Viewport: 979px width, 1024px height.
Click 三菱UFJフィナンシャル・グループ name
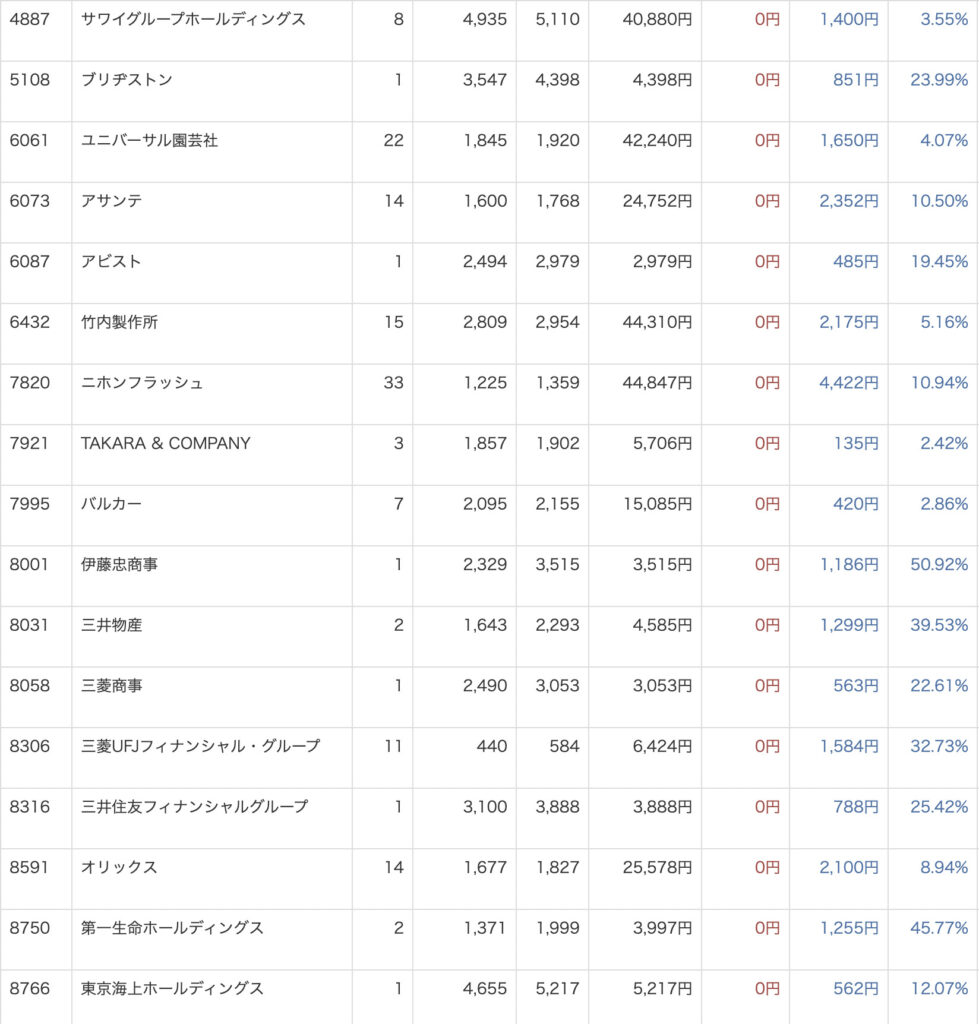tap(201, 746)
